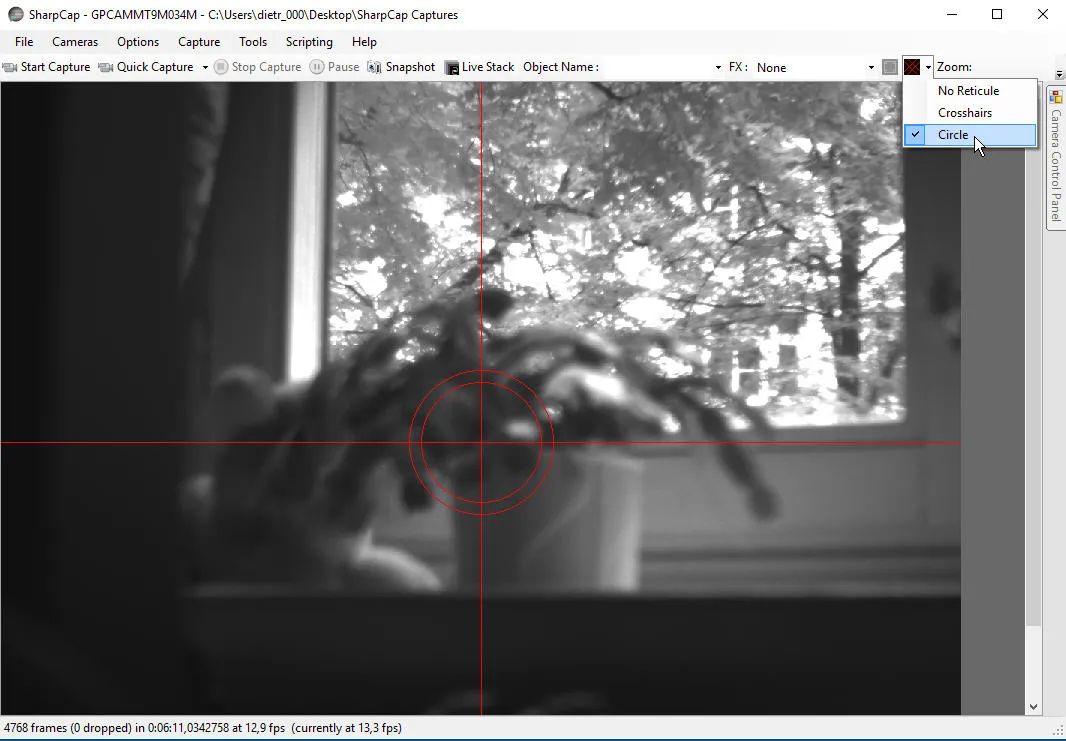Click the SharpCap title bar logo
The height and width of the screenshot is (741, 1066).
(x=16, y=15)
